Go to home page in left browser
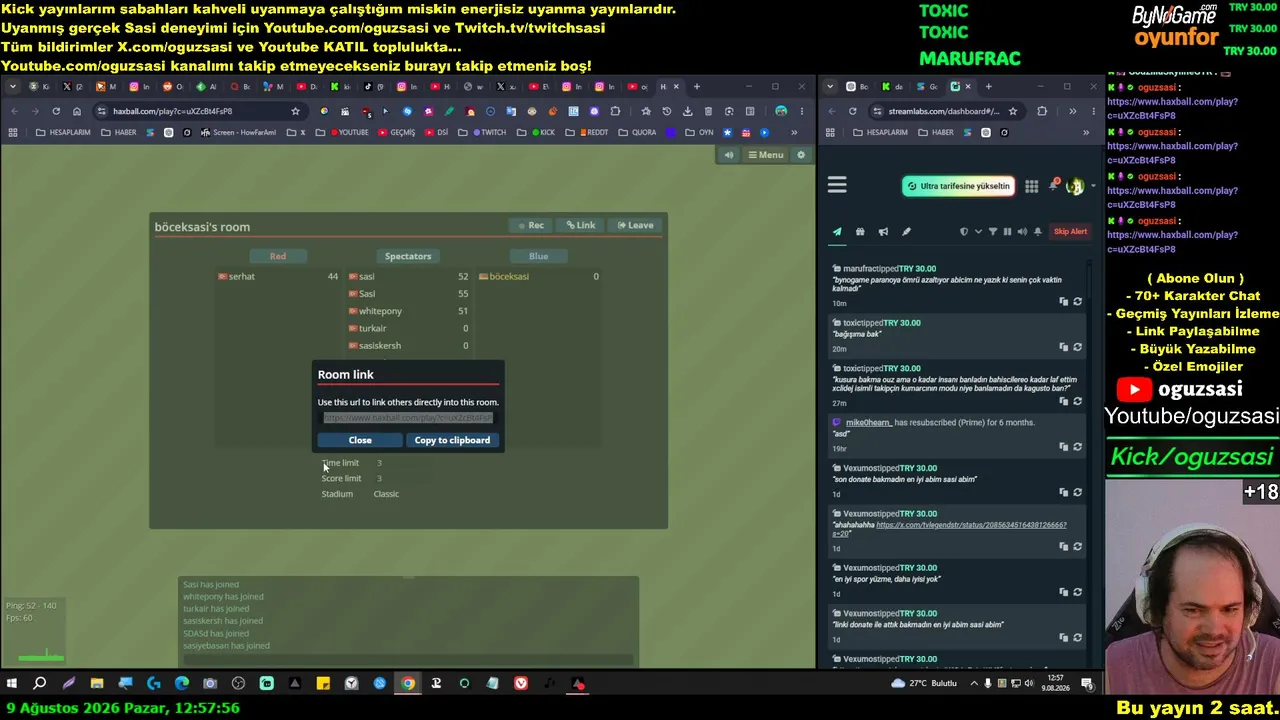Screen dimensions: 1280x720 coord(77,111)
